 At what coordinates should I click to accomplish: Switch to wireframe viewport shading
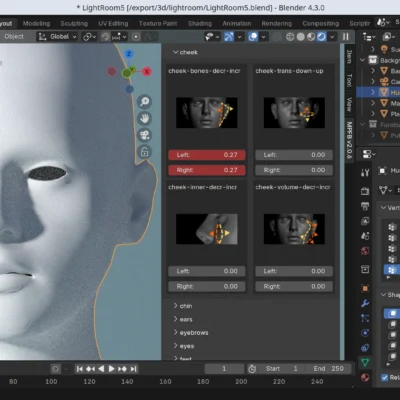(x=290, y=36)
